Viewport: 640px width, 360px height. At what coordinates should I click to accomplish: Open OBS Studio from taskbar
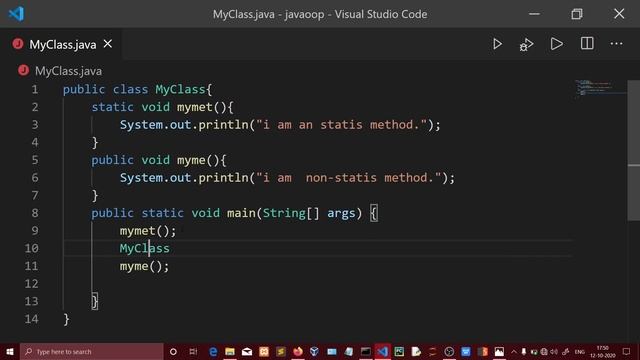coord(449,351)
